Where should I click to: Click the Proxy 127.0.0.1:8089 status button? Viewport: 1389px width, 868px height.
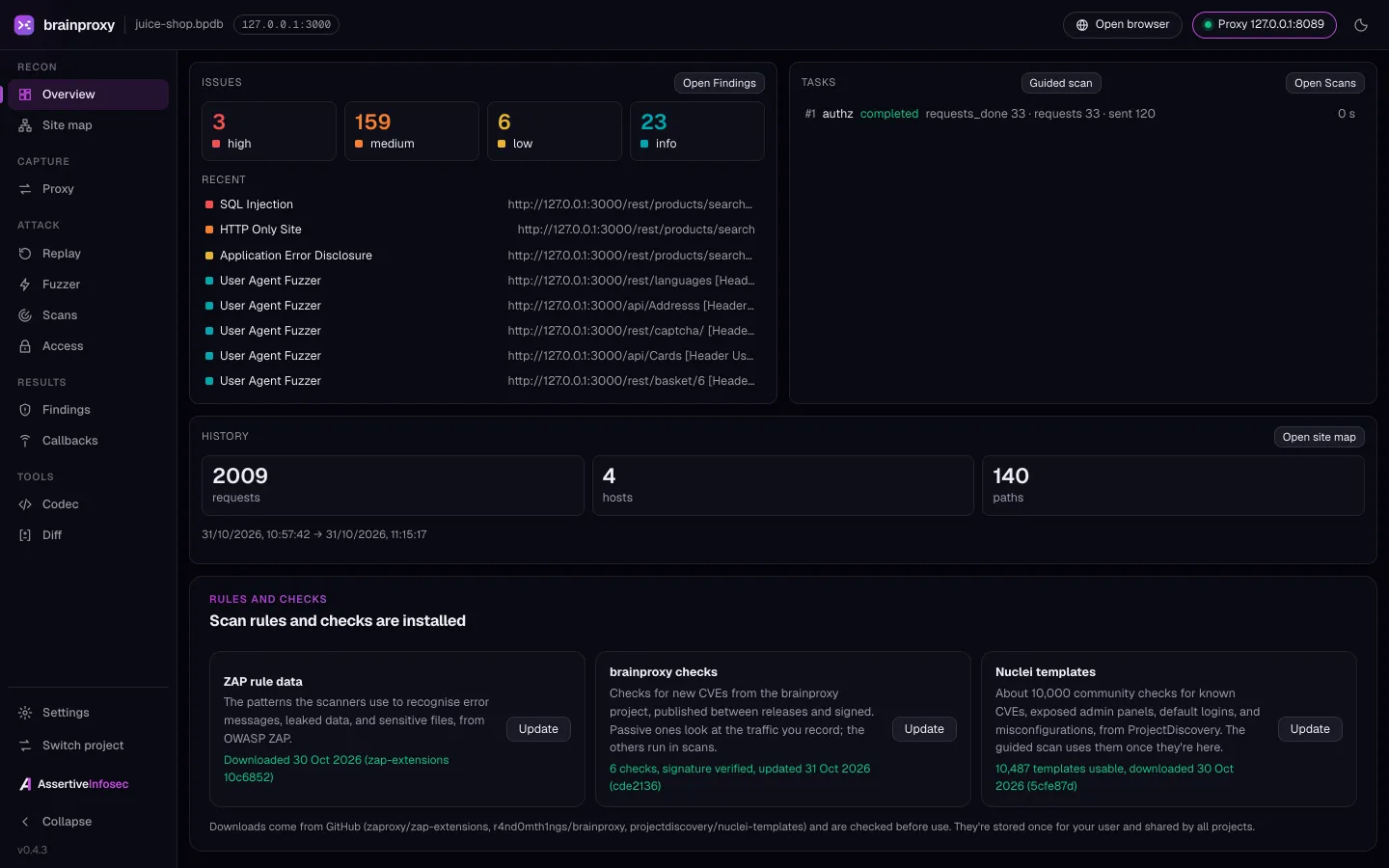(x=1264, y=25)
